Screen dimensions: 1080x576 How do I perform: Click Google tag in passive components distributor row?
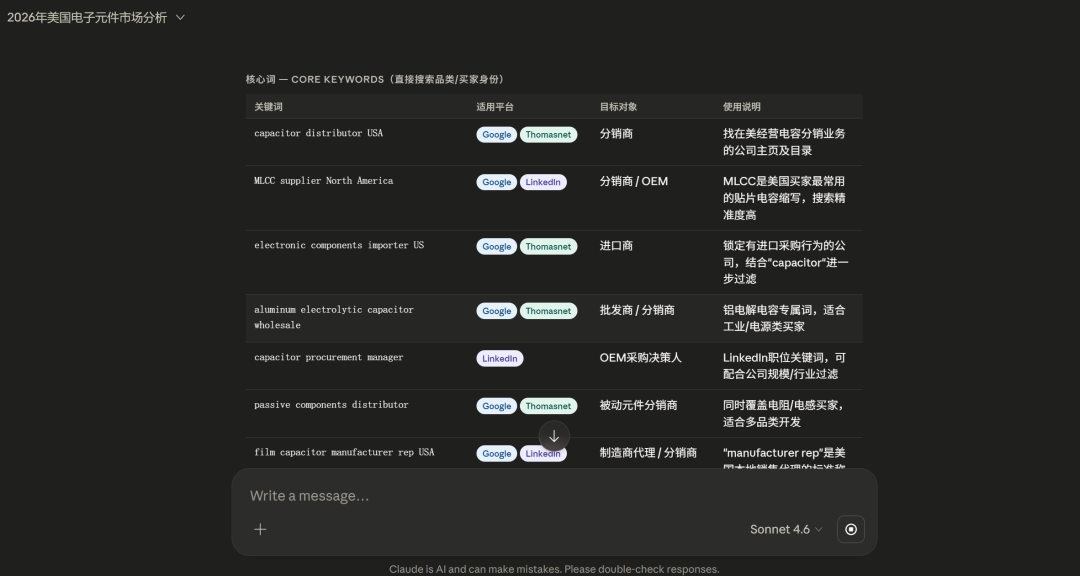point(497,407)
